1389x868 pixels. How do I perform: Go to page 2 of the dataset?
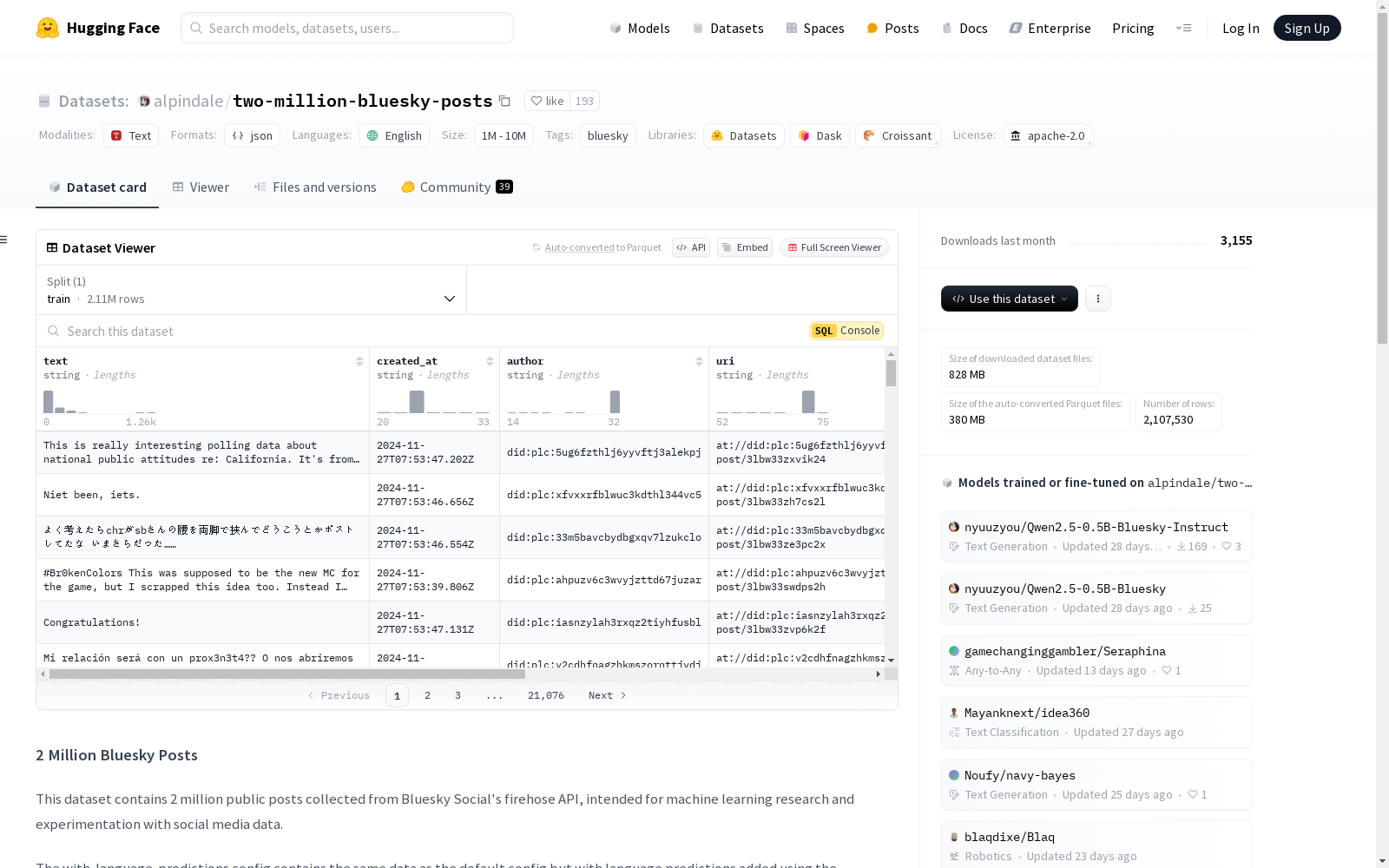point(427,695)
